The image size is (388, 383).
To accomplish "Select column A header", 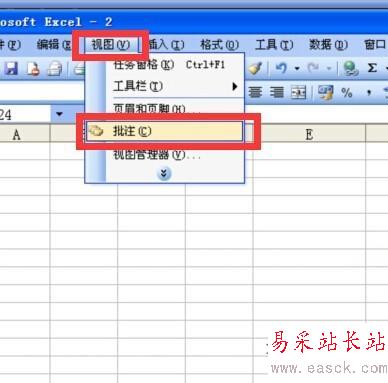I will (16, 135).
